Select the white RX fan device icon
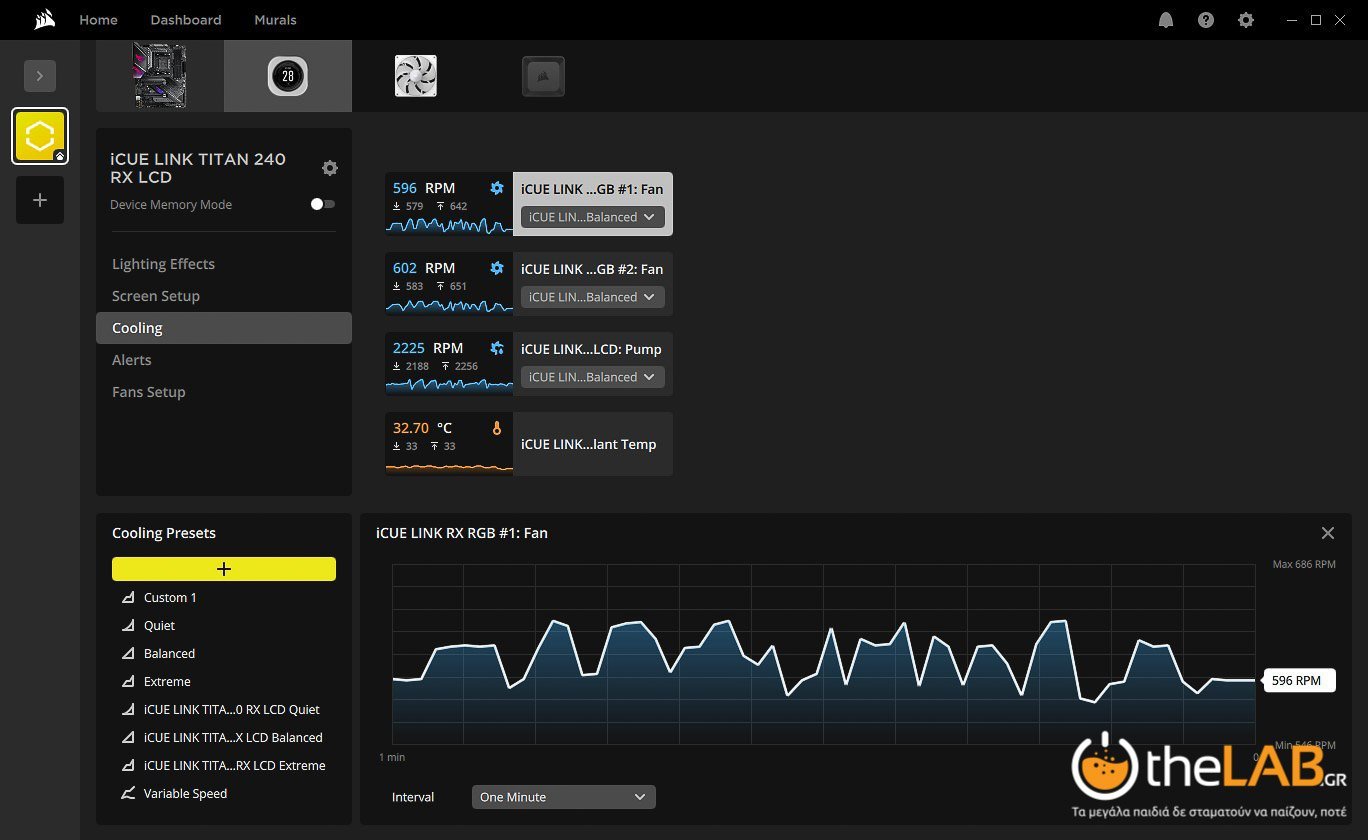Image resolution: width=1368 pixels, height=840 pixels. [x=416, y=76]
